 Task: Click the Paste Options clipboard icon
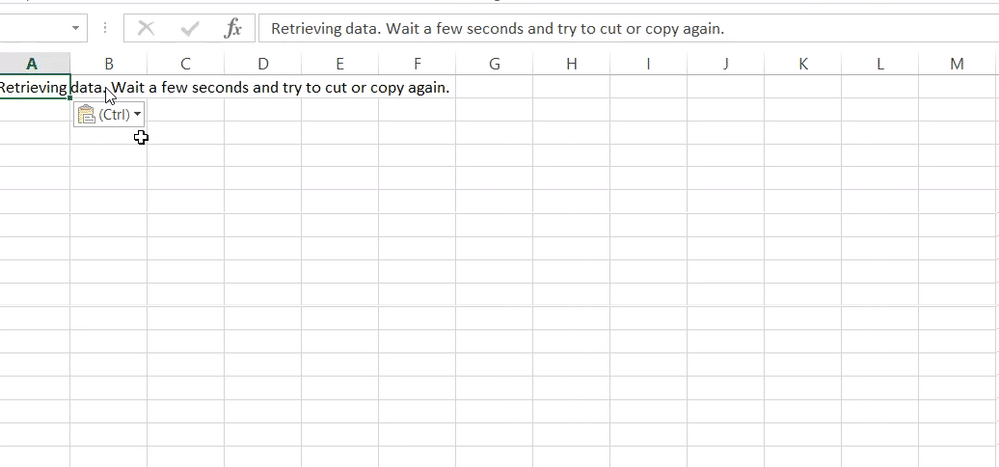pyautogui.click(x=85, y=115)
